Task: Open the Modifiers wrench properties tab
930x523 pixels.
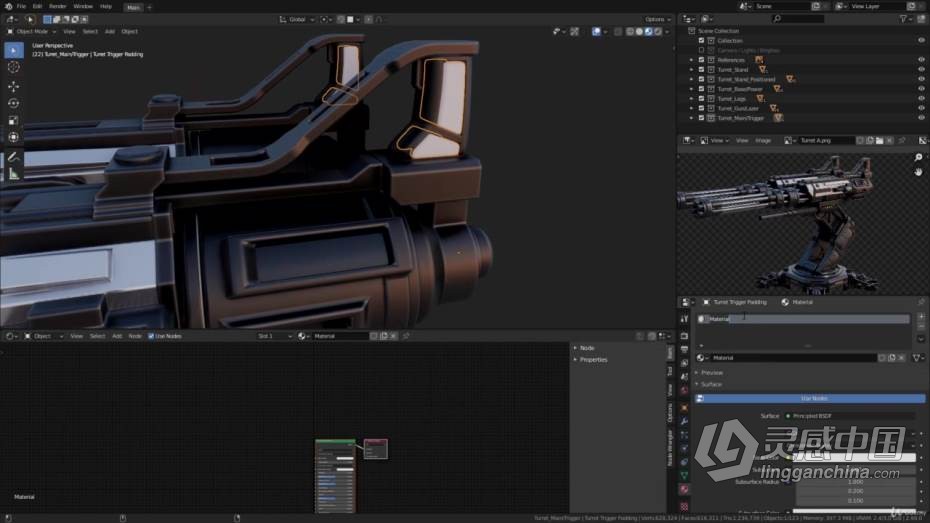Action: pos(684,422)
